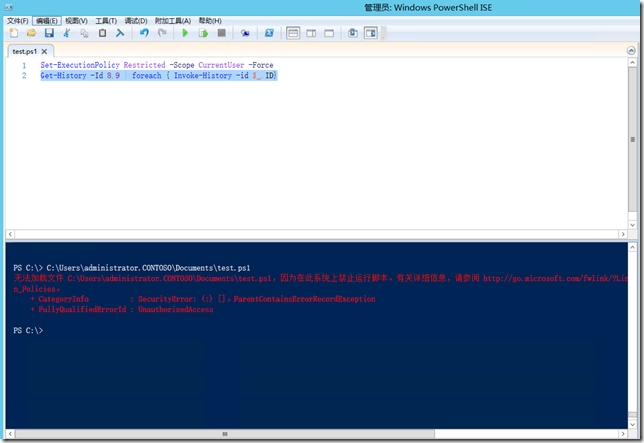Click console pane horizontal scrollbar right arrow
Image resolution: width=644 pixels, height=443 pixels.
pyautogui.click(x=623, y=434)
